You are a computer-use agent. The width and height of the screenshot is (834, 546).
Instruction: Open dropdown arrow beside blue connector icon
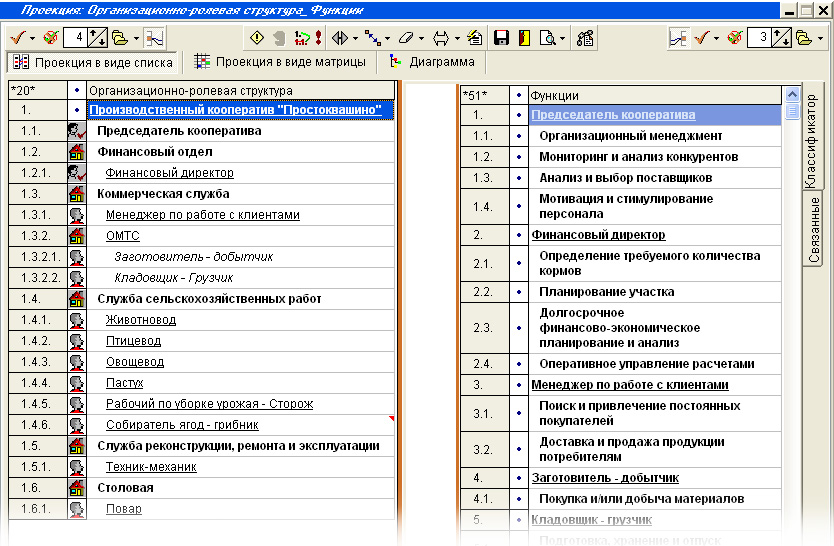click(387, 38)
